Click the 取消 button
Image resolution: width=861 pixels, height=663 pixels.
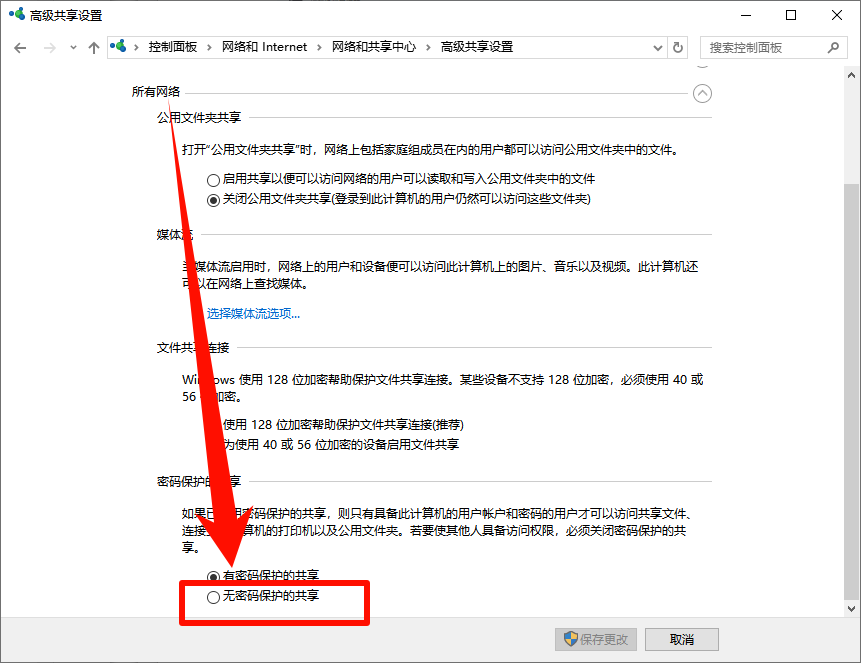point(681,639)
